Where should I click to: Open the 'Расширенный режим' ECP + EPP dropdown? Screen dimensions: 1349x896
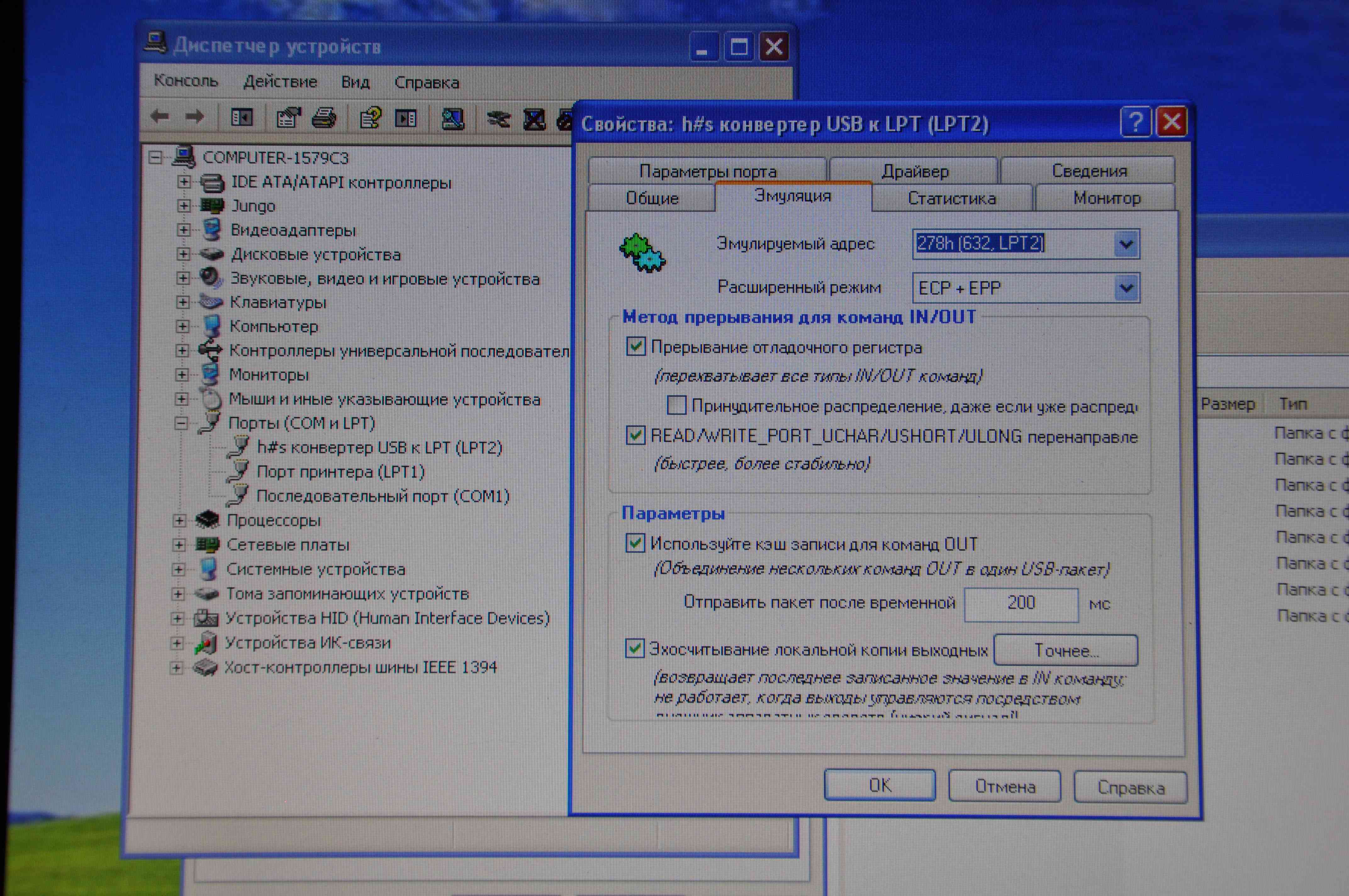tap(1126, 288)
